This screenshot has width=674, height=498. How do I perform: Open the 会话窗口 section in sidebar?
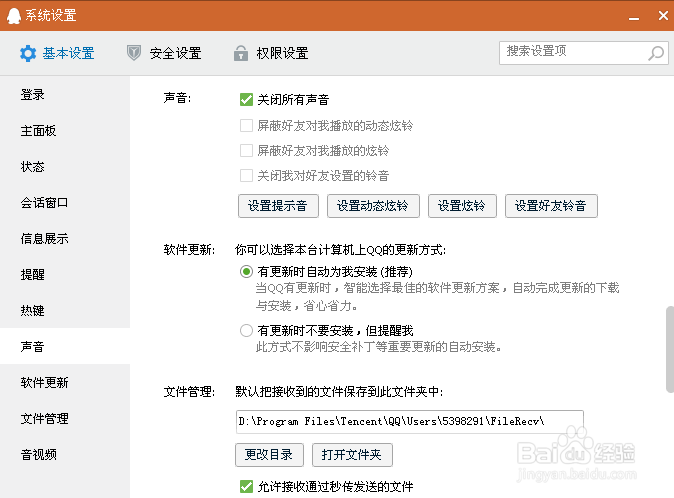[65, 203]
